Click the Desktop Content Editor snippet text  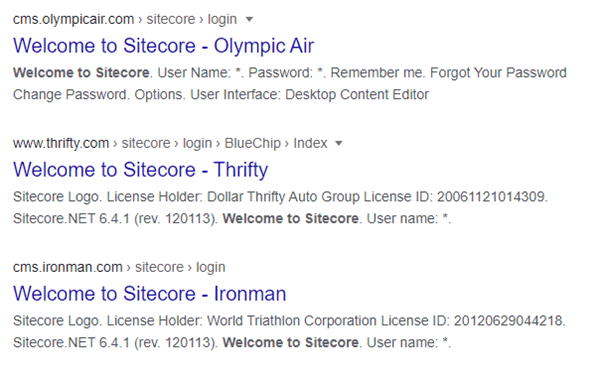click(x=357, y=94)
